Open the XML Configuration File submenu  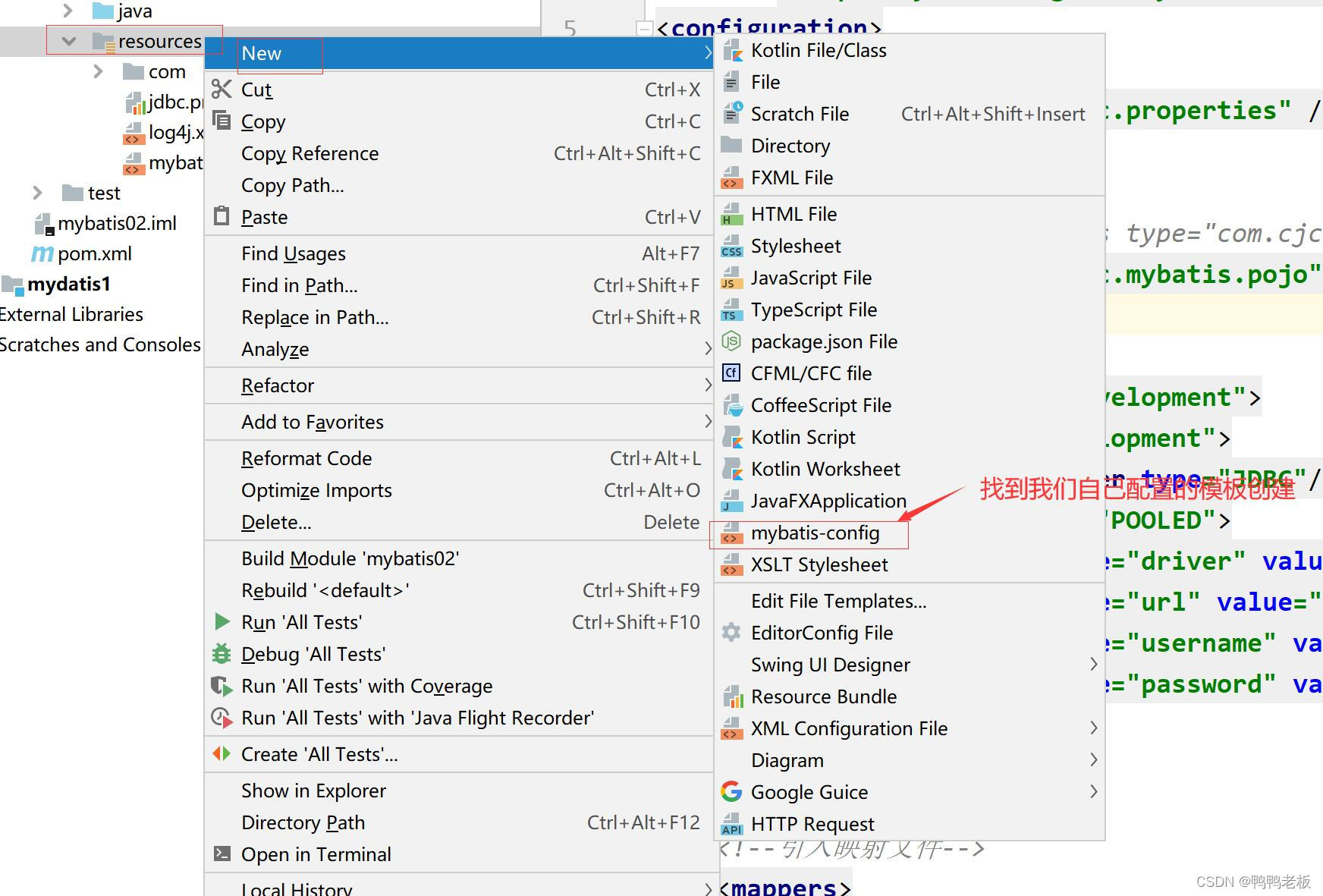(x=848, y=728)
